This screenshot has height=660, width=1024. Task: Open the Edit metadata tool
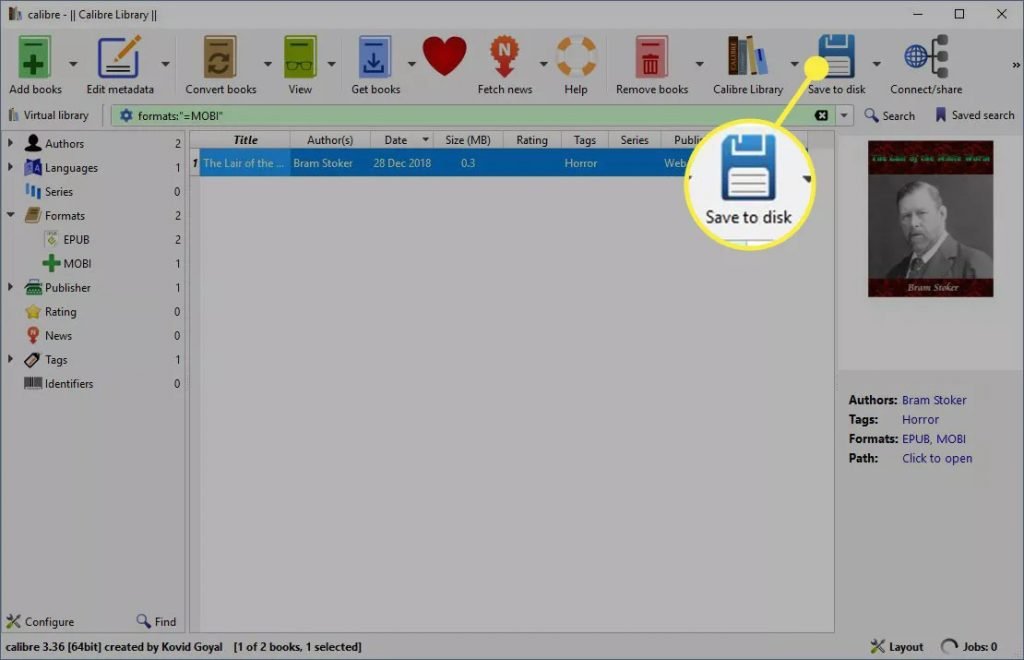pyautogui.click(x=119, y=57)
